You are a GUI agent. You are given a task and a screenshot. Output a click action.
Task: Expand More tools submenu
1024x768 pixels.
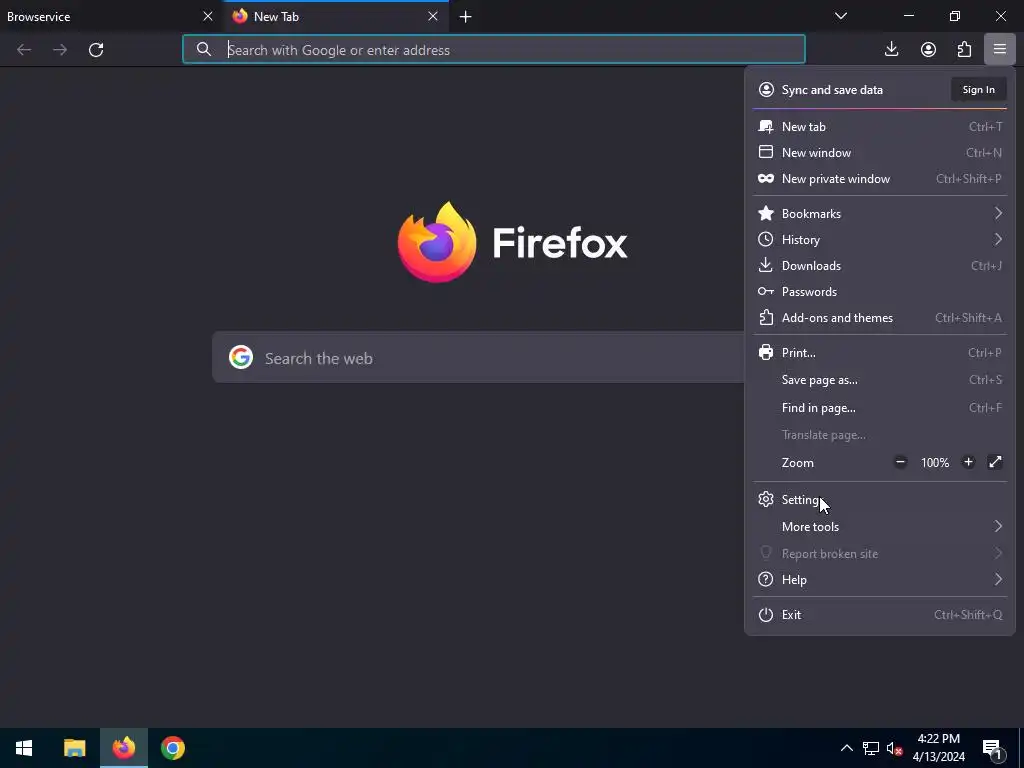coord(880,526)
